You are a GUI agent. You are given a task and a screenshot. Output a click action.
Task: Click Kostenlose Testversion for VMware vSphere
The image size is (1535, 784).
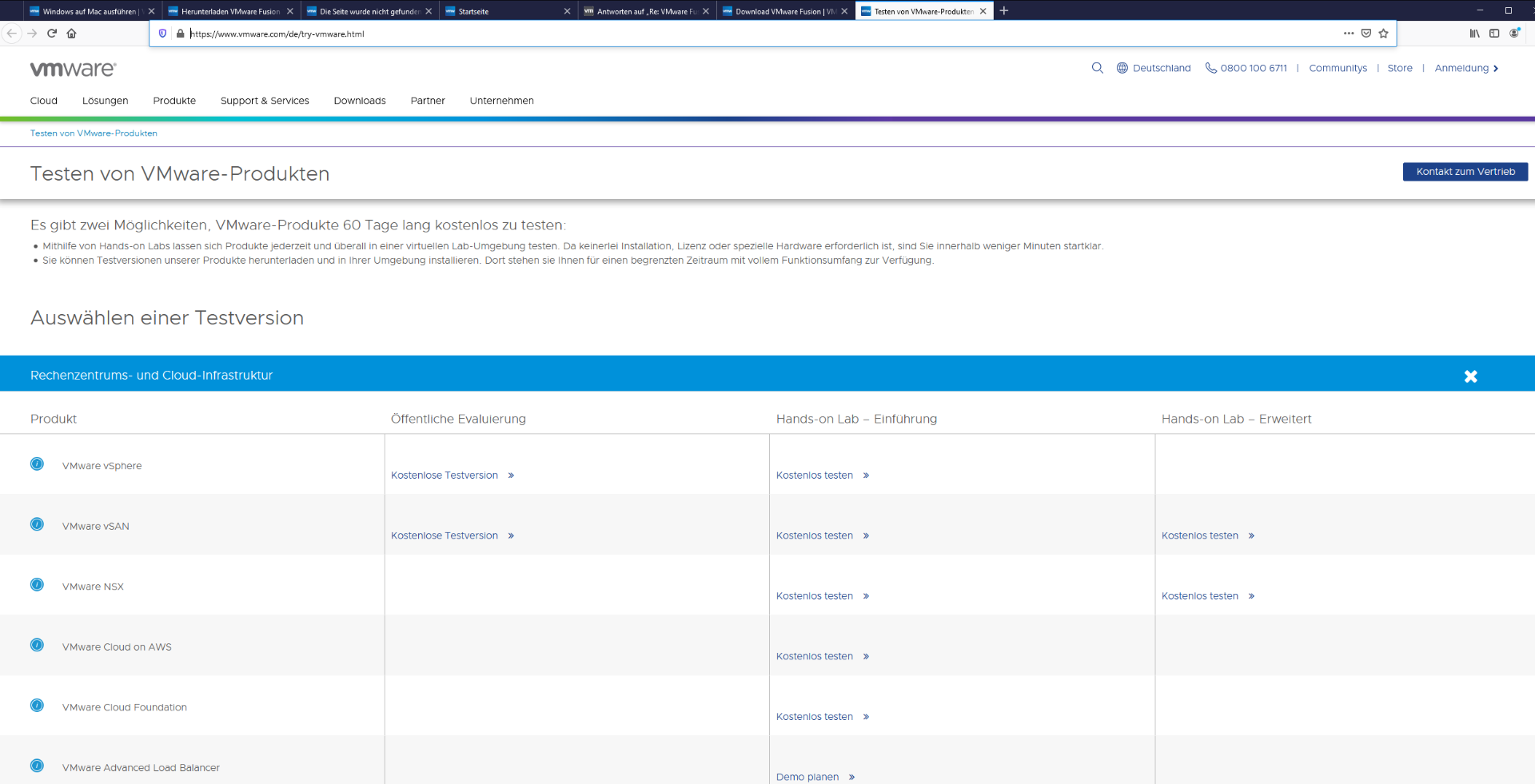(x=453, y=476)
